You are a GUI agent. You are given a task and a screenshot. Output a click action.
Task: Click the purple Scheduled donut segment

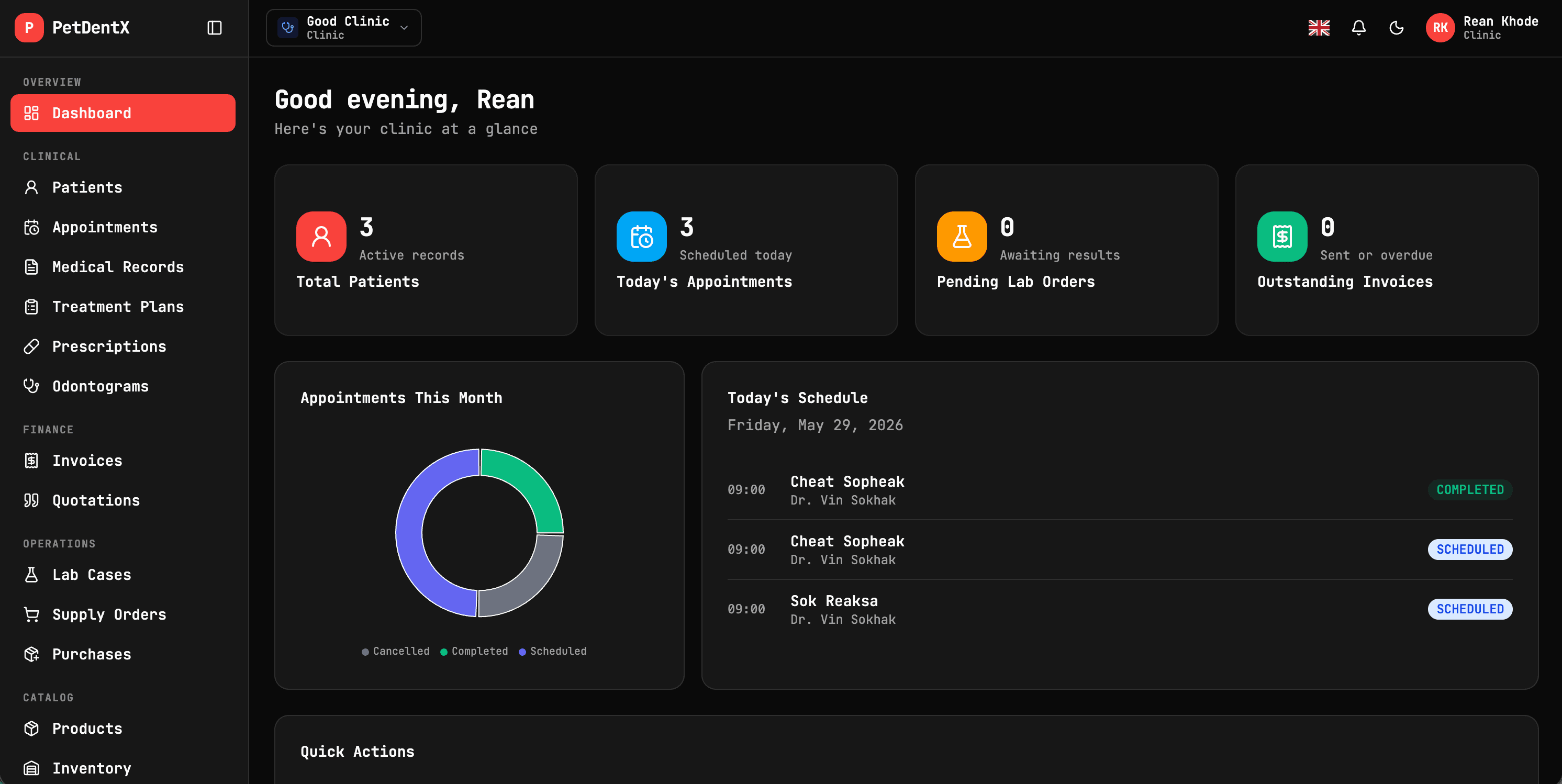tap(410, 534)
